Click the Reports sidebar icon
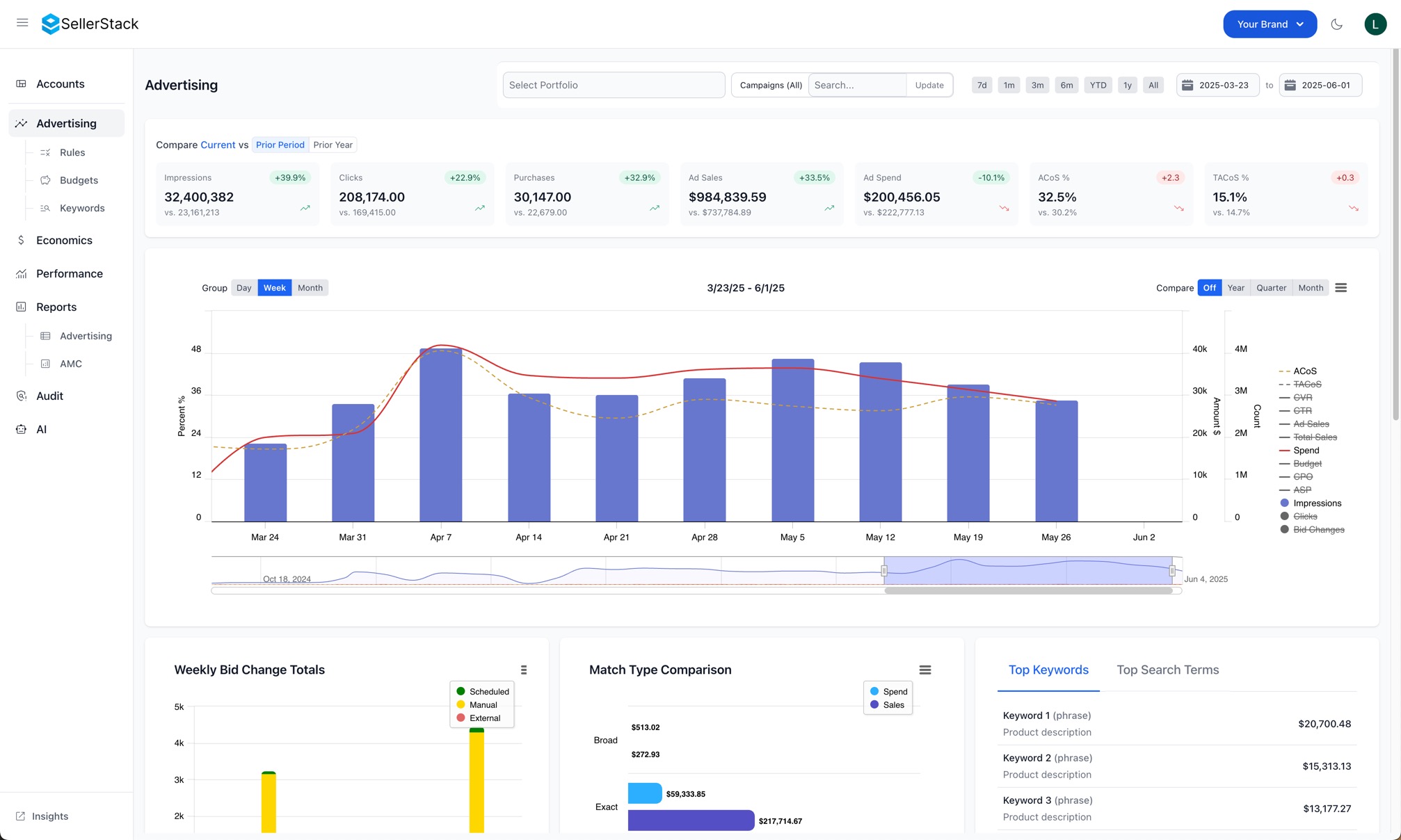The width and height of the screenshot is (1401, 840). [x=22, y=307]
